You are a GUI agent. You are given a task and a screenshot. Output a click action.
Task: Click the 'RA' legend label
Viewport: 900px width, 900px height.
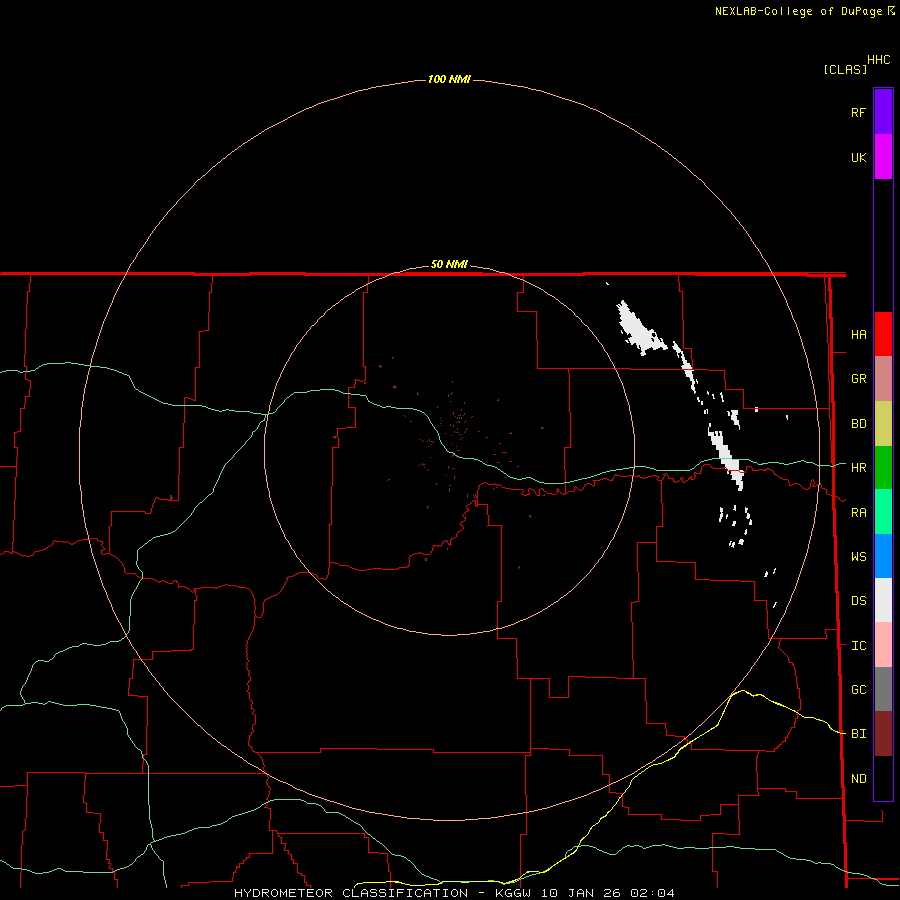click(858, 513)
